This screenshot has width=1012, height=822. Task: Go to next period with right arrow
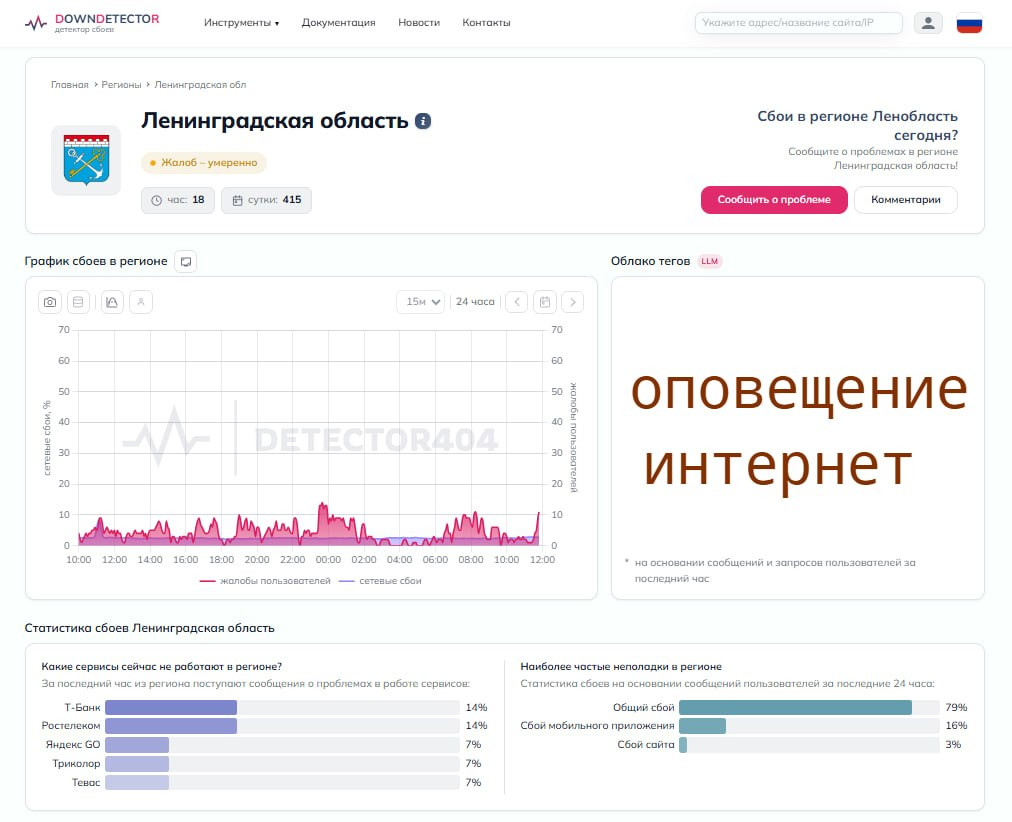click(x=573, y=302)
